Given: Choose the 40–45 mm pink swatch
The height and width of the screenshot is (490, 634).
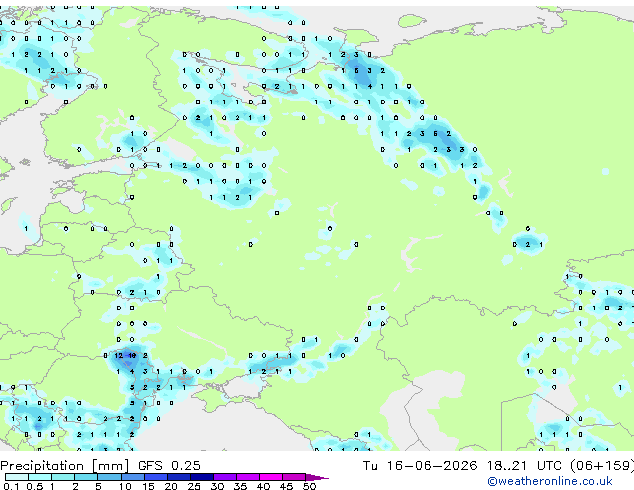Looking at the screenshot, I should tap(271, 477).
